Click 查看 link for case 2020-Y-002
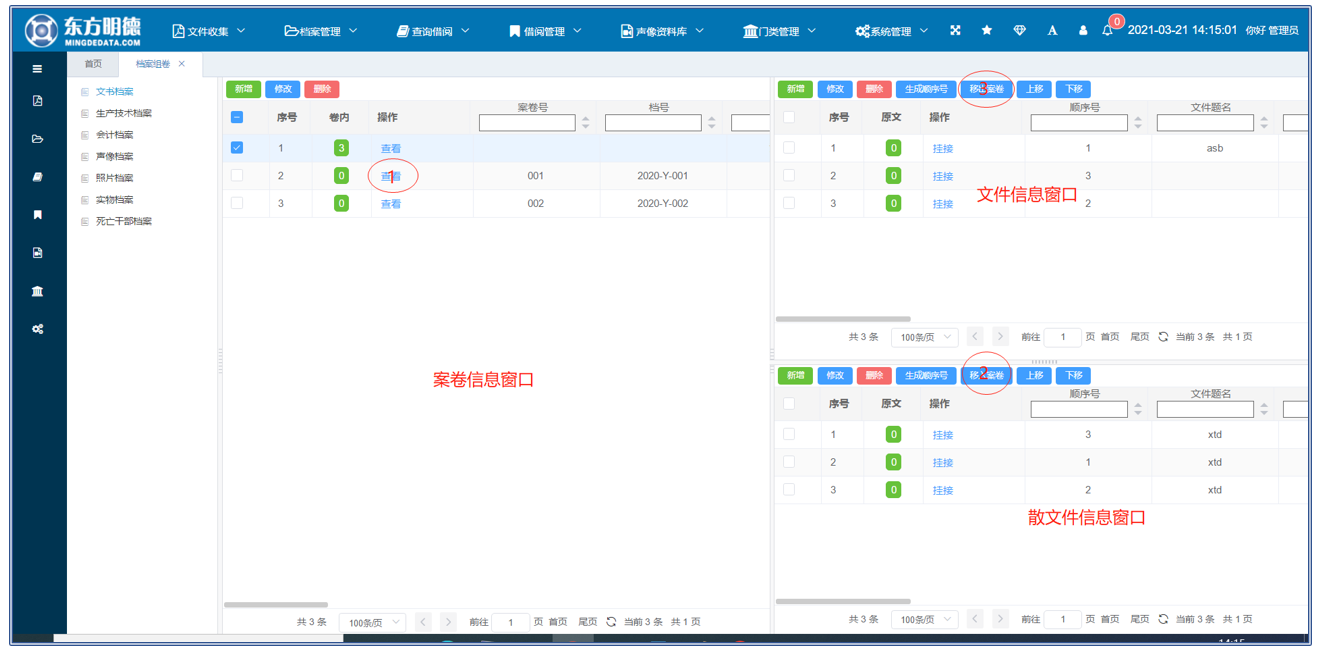Viewport: 1323px width, 657px height. (x=390, y=204)
